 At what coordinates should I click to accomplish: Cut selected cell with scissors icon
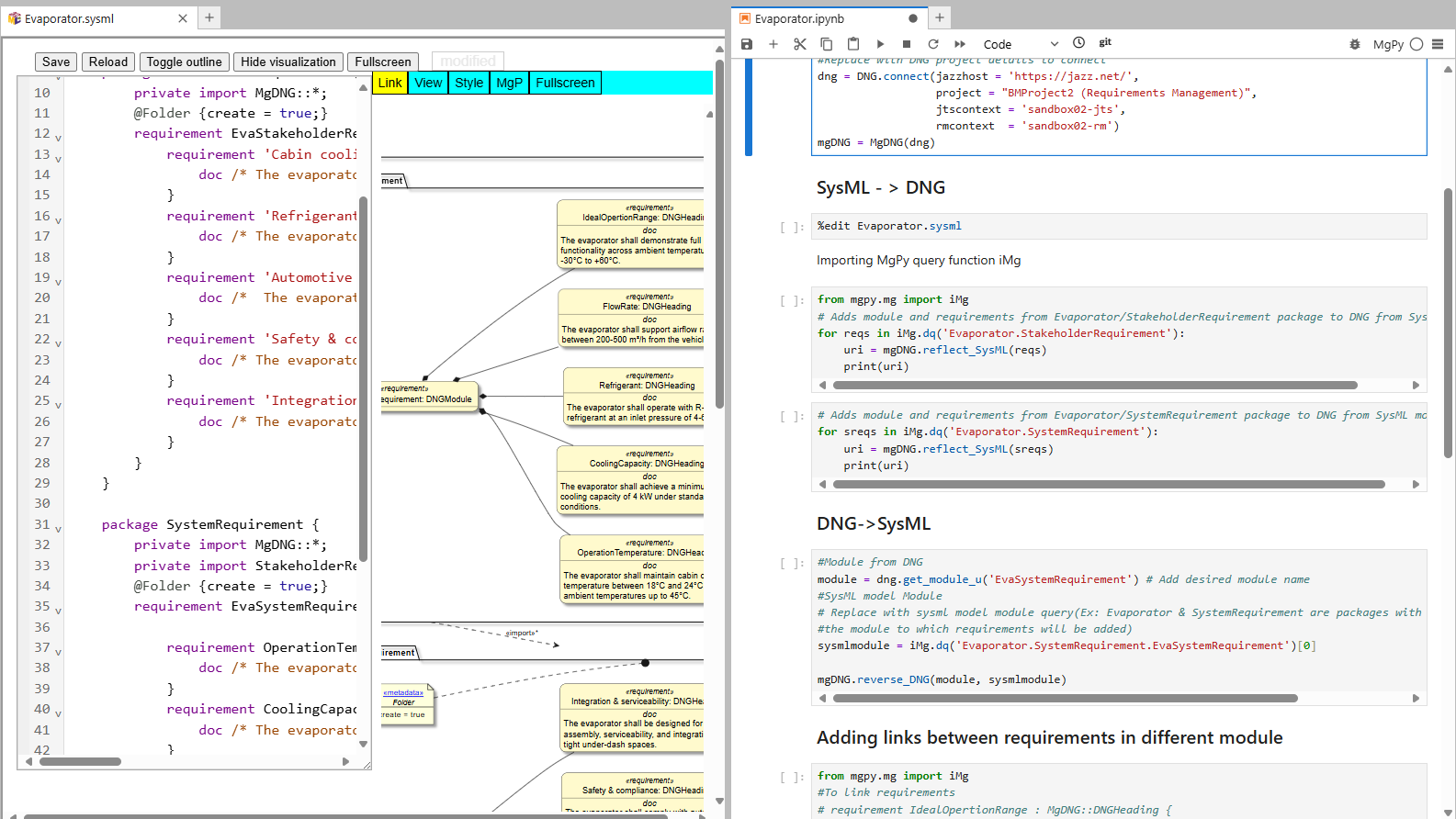pos(800,44)
